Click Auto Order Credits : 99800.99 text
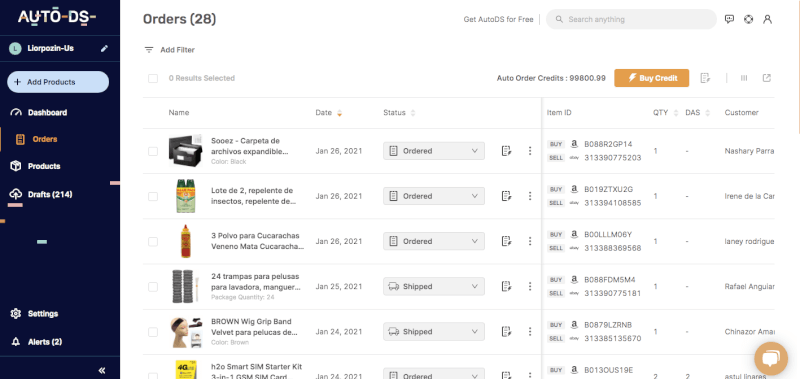 click(551, 78)
